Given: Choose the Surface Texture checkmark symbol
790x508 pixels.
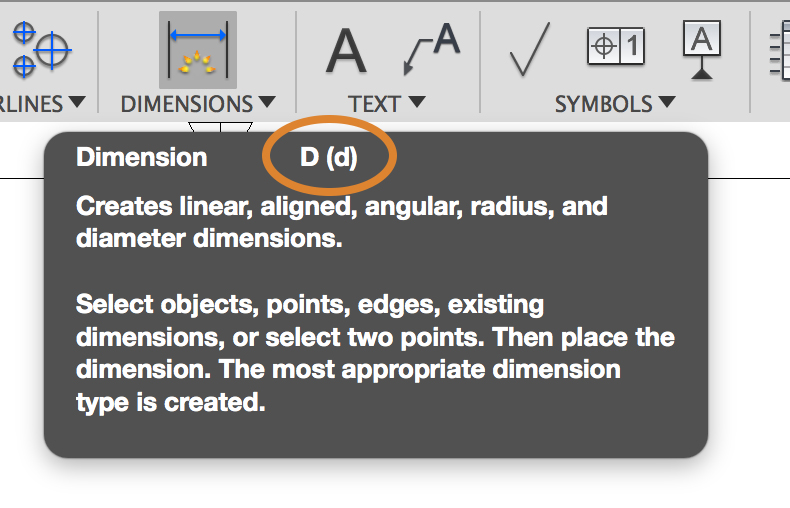Looking at the screenshot, I should (530, 50).
